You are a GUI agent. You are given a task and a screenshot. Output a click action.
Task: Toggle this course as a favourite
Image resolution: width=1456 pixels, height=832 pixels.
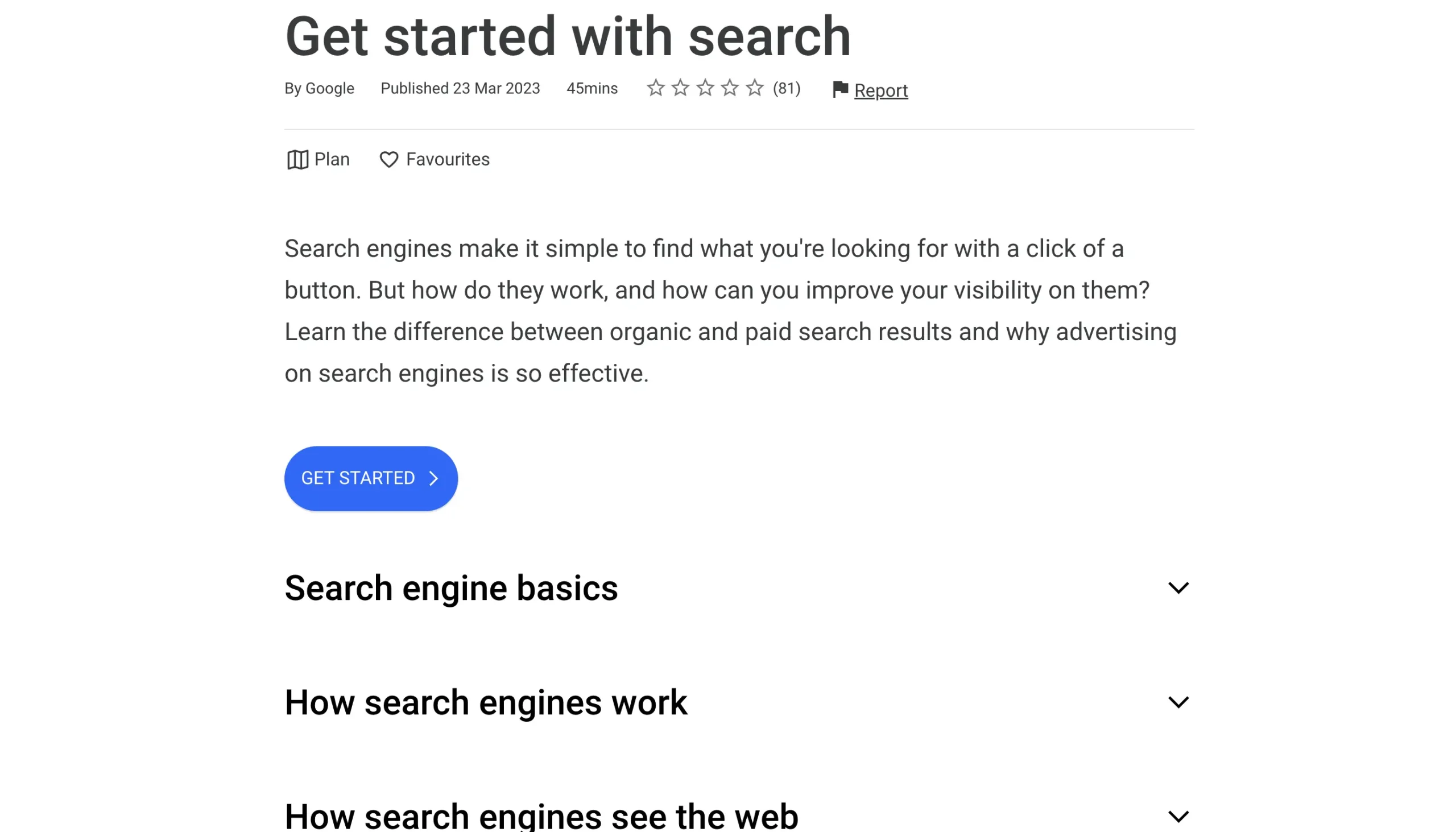(435, 160)
